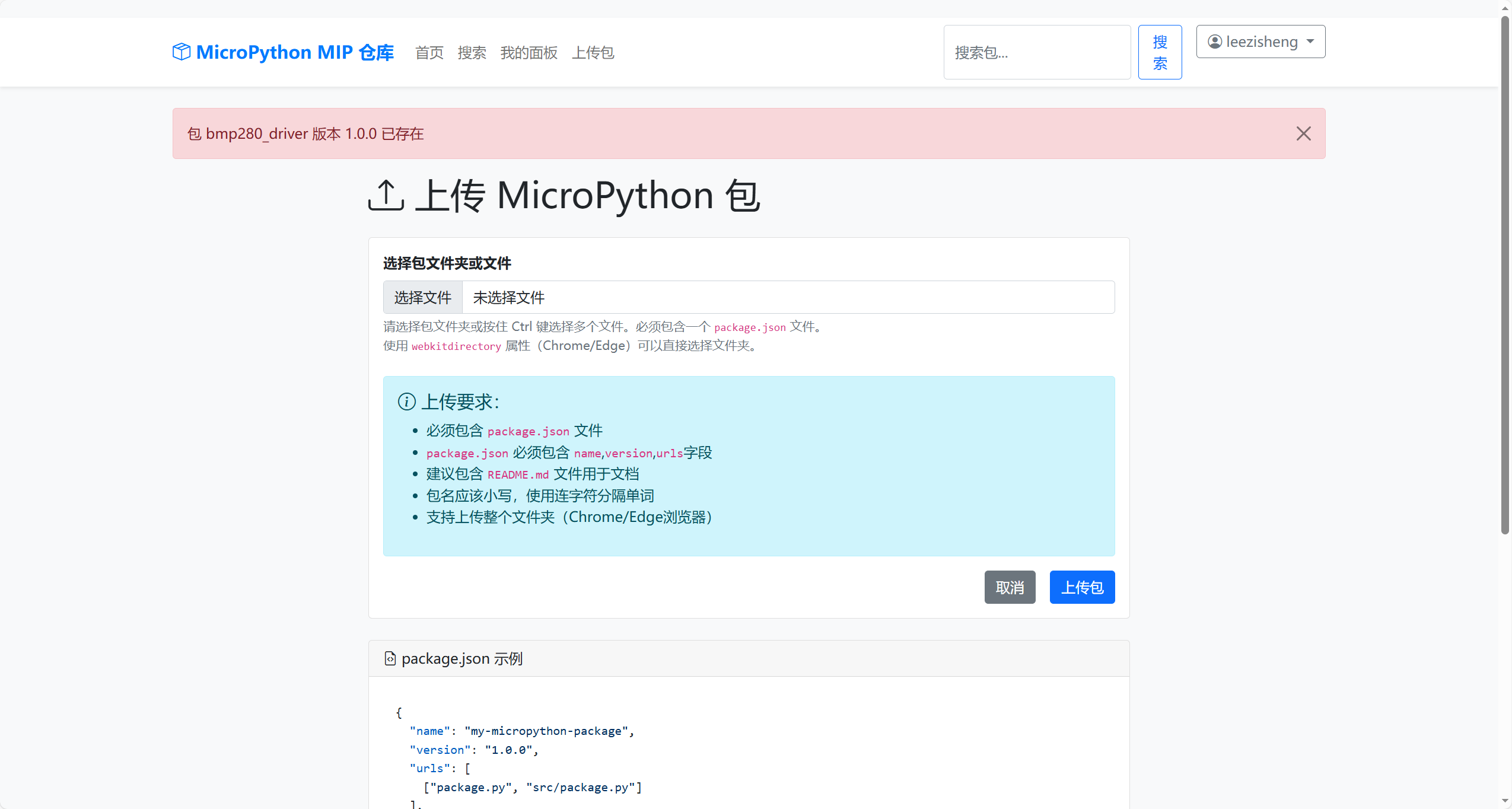Click the upload arrow icon in page heading
The height and width of the screenshot is (809, 1512).
pyautogui.click(x=386, y=195)
